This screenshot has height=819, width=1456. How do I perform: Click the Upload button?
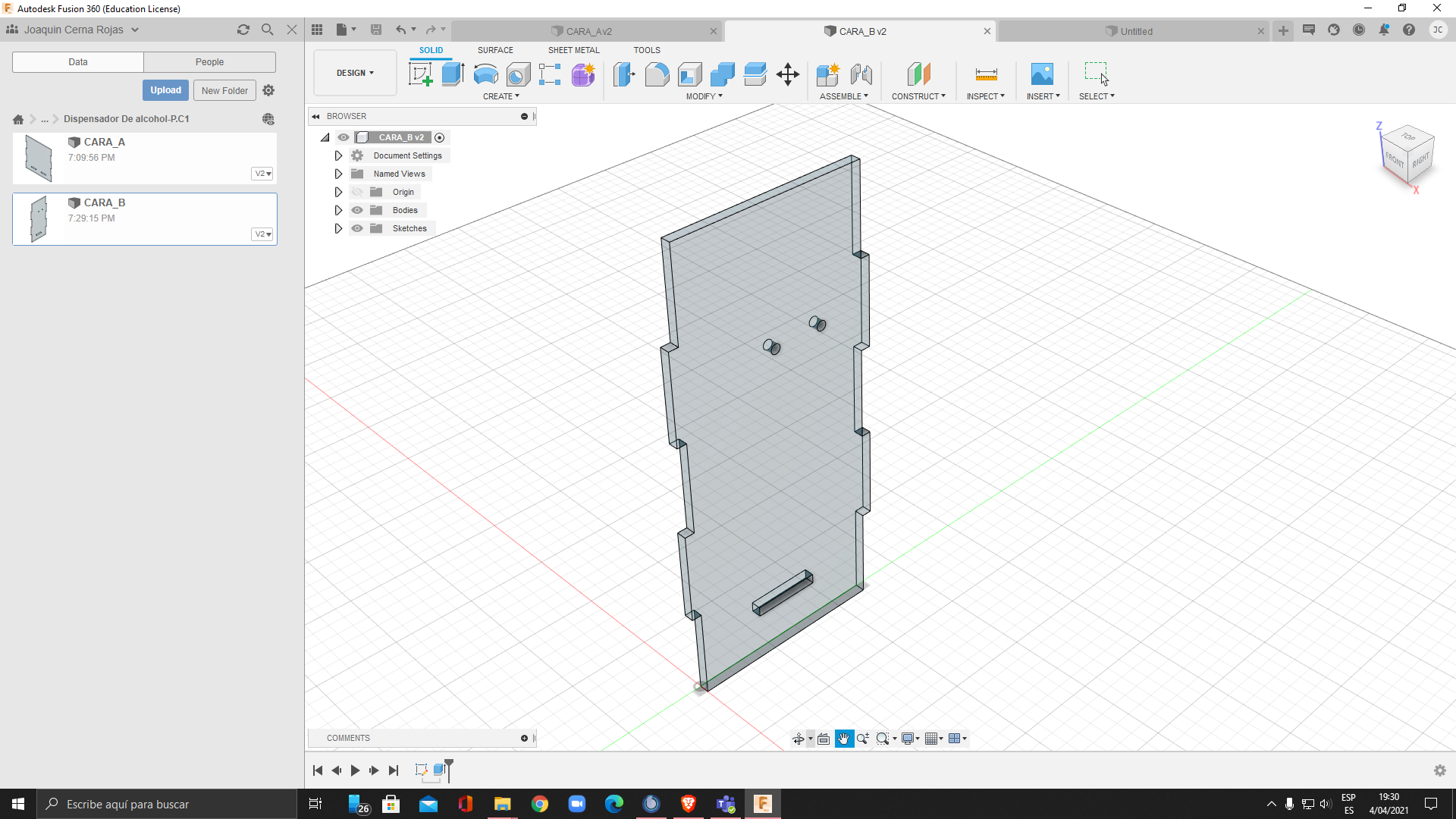click(166, 90)
